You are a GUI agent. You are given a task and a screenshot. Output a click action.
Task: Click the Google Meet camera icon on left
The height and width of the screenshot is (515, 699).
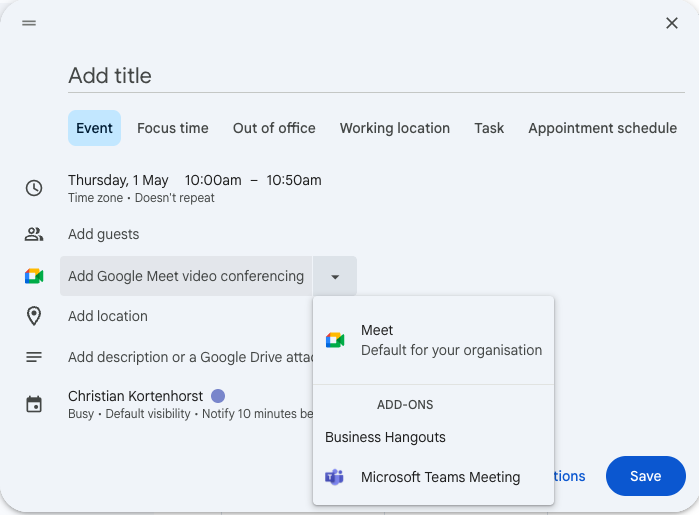pyautogui.click(x=34, y=276)
